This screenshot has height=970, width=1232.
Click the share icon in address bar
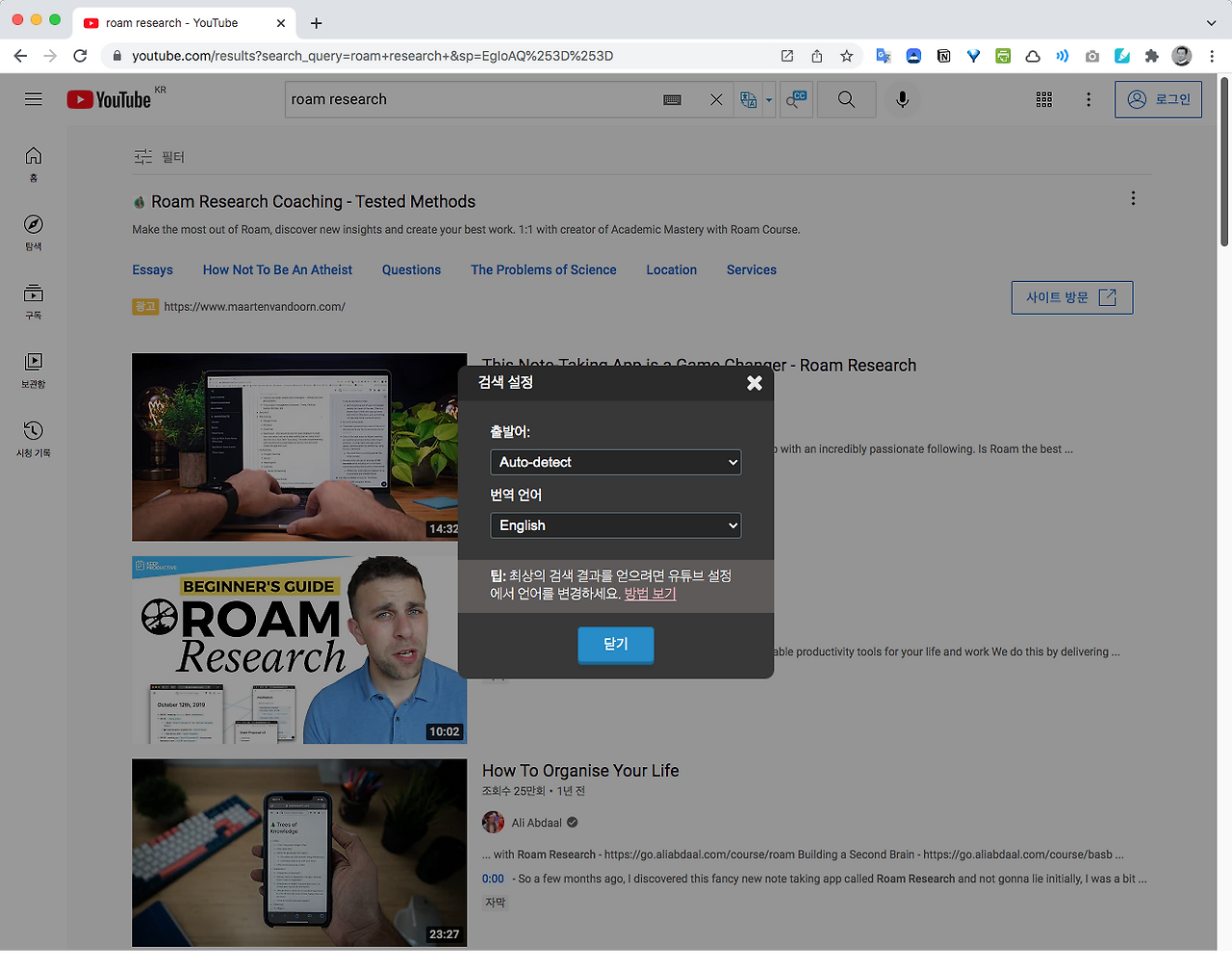(x=817, y=56)
